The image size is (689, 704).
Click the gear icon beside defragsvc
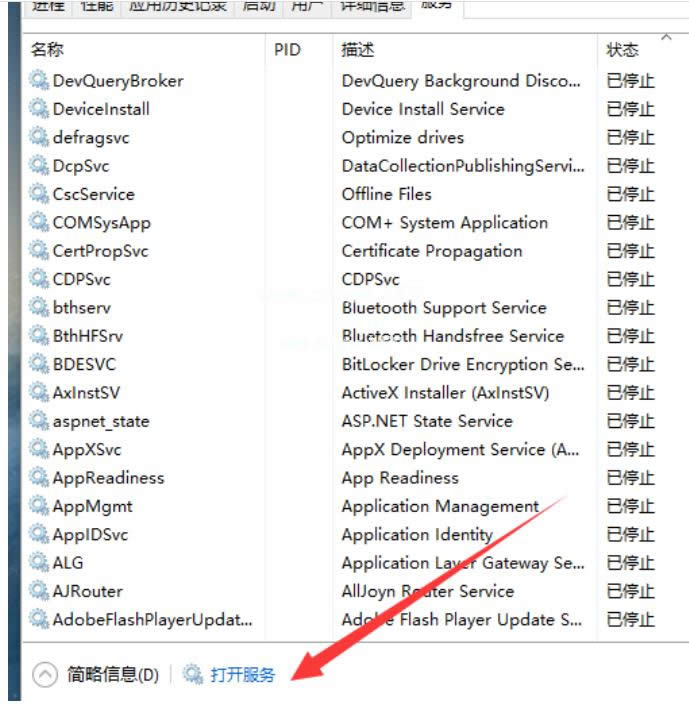(39, 137)
